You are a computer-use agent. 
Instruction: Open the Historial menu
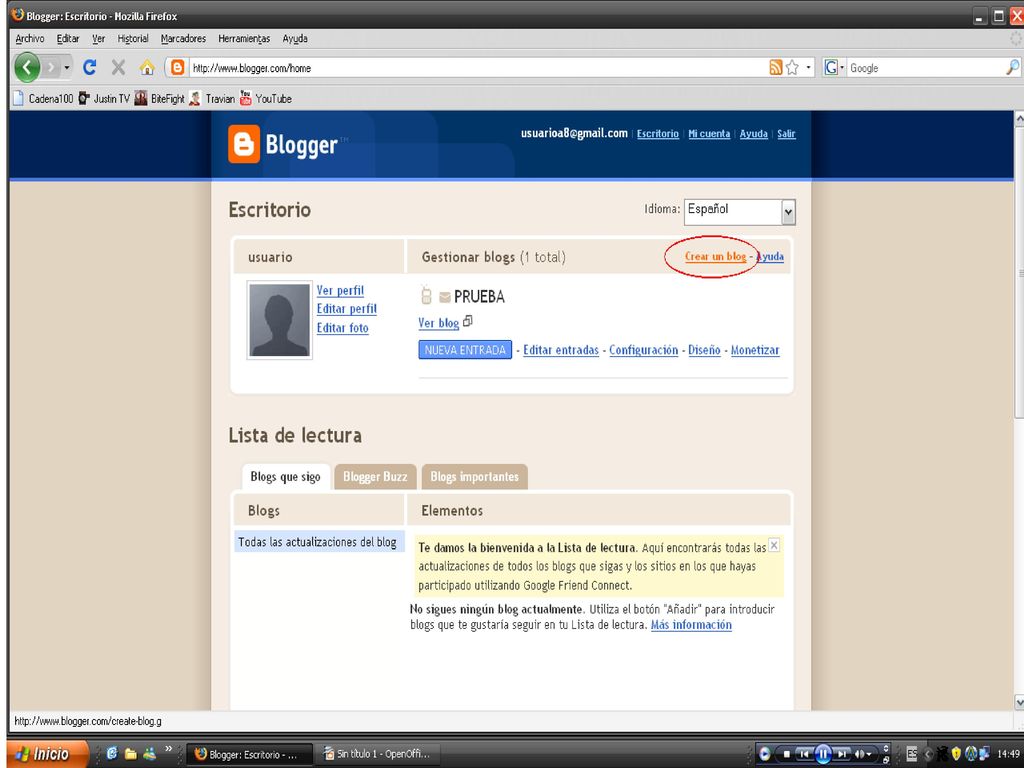pyautogui.click(x=133, y=39)
